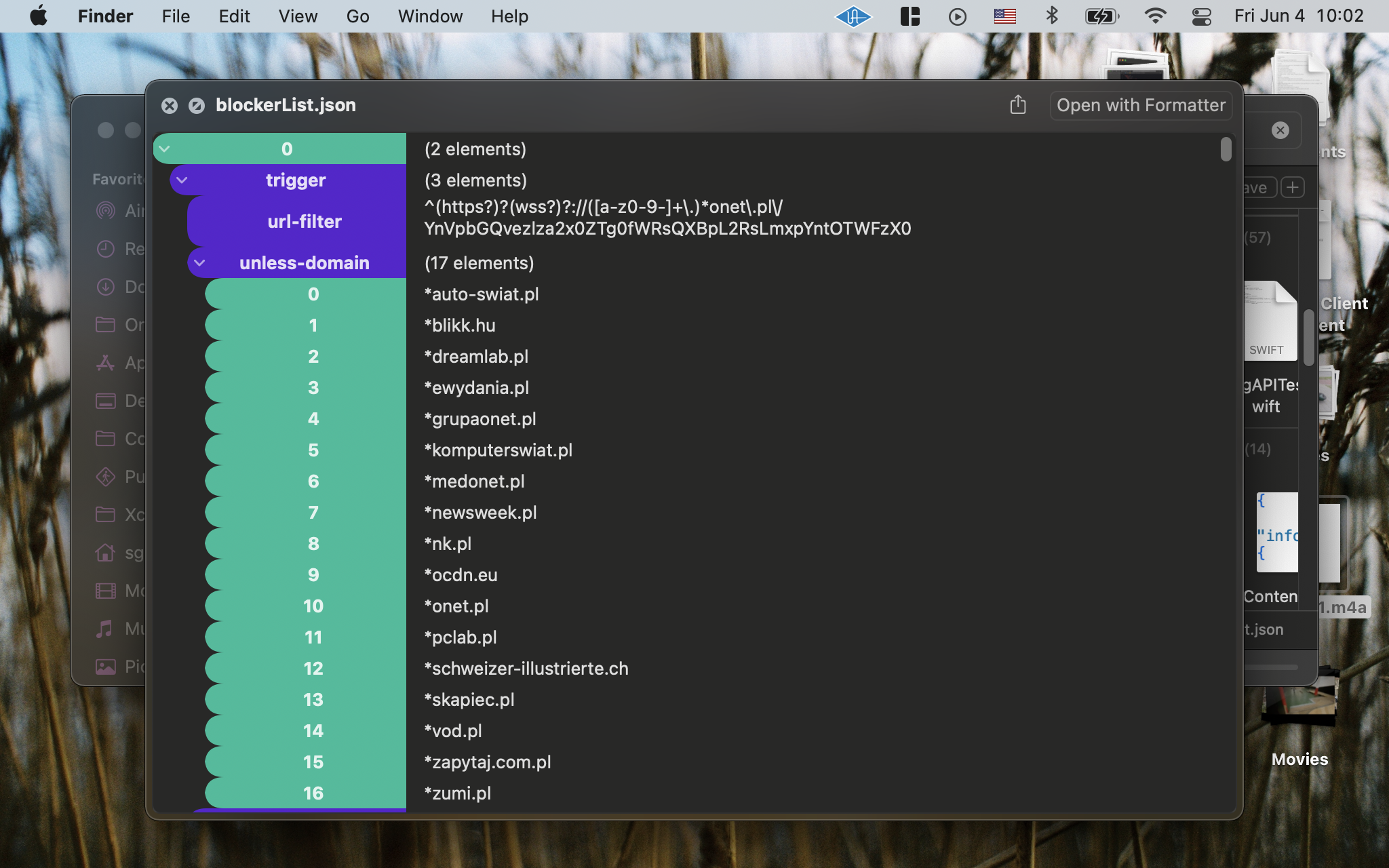Select the *ocdn.eu entry

point(461,575)
